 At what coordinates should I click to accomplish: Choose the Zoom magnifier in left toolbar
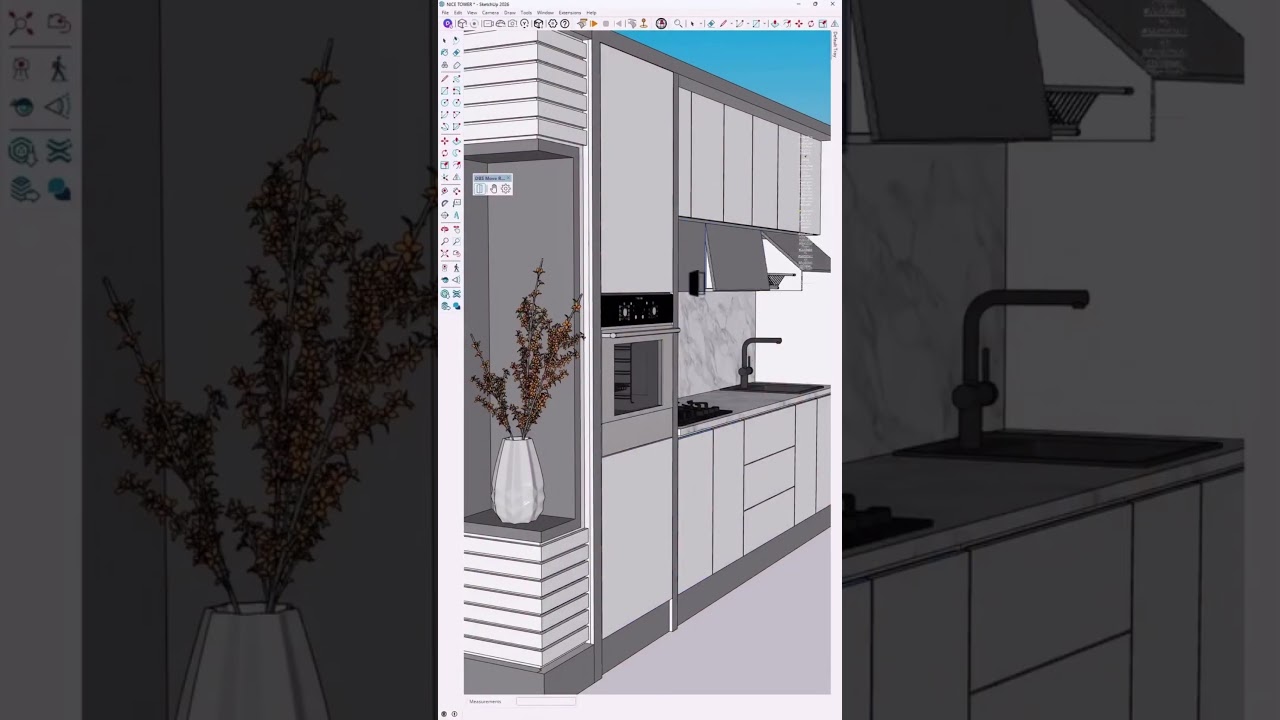(444, 241)
